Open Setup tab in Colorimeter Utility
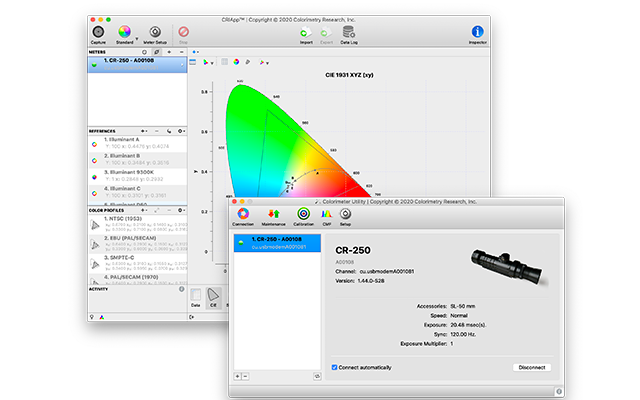 [x=345, y=217]
